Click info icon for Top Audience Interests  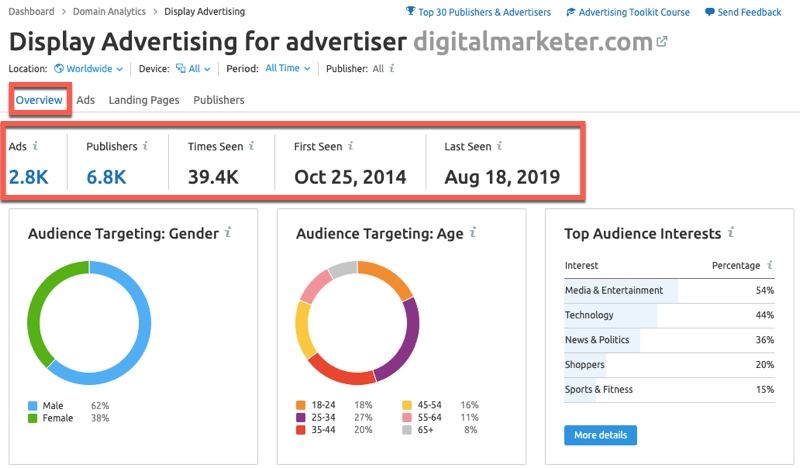(731, 233)
